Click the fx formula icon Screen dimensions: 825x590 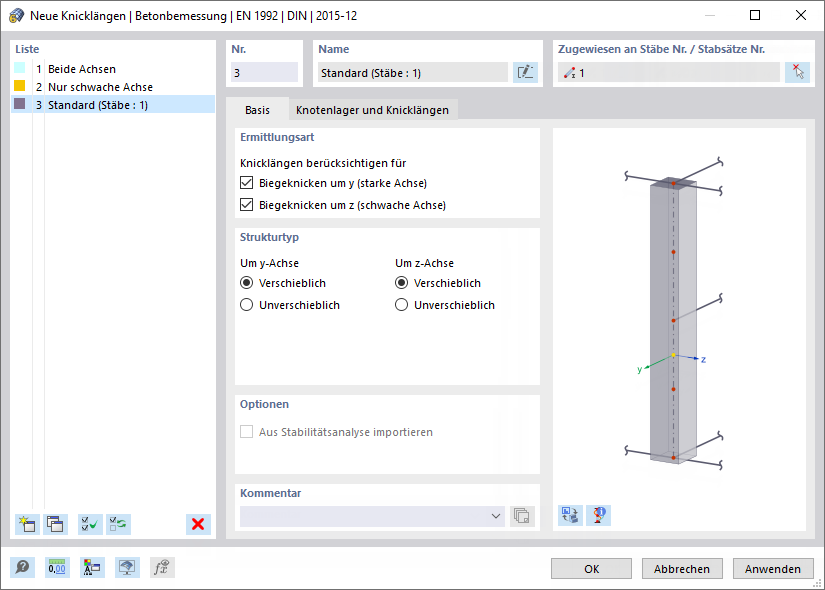coord(162,567)
